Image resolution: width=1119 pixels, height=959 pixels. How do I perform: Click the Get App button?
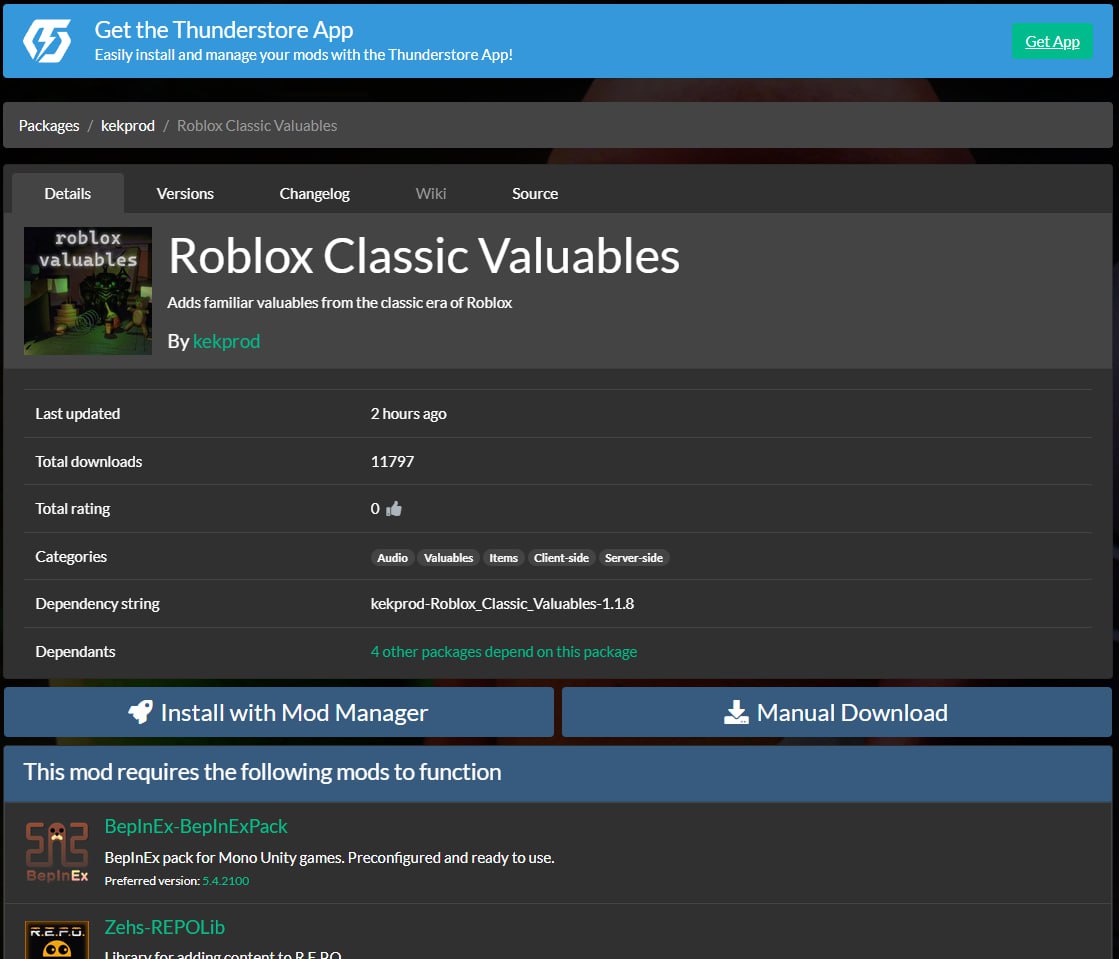1052,41
